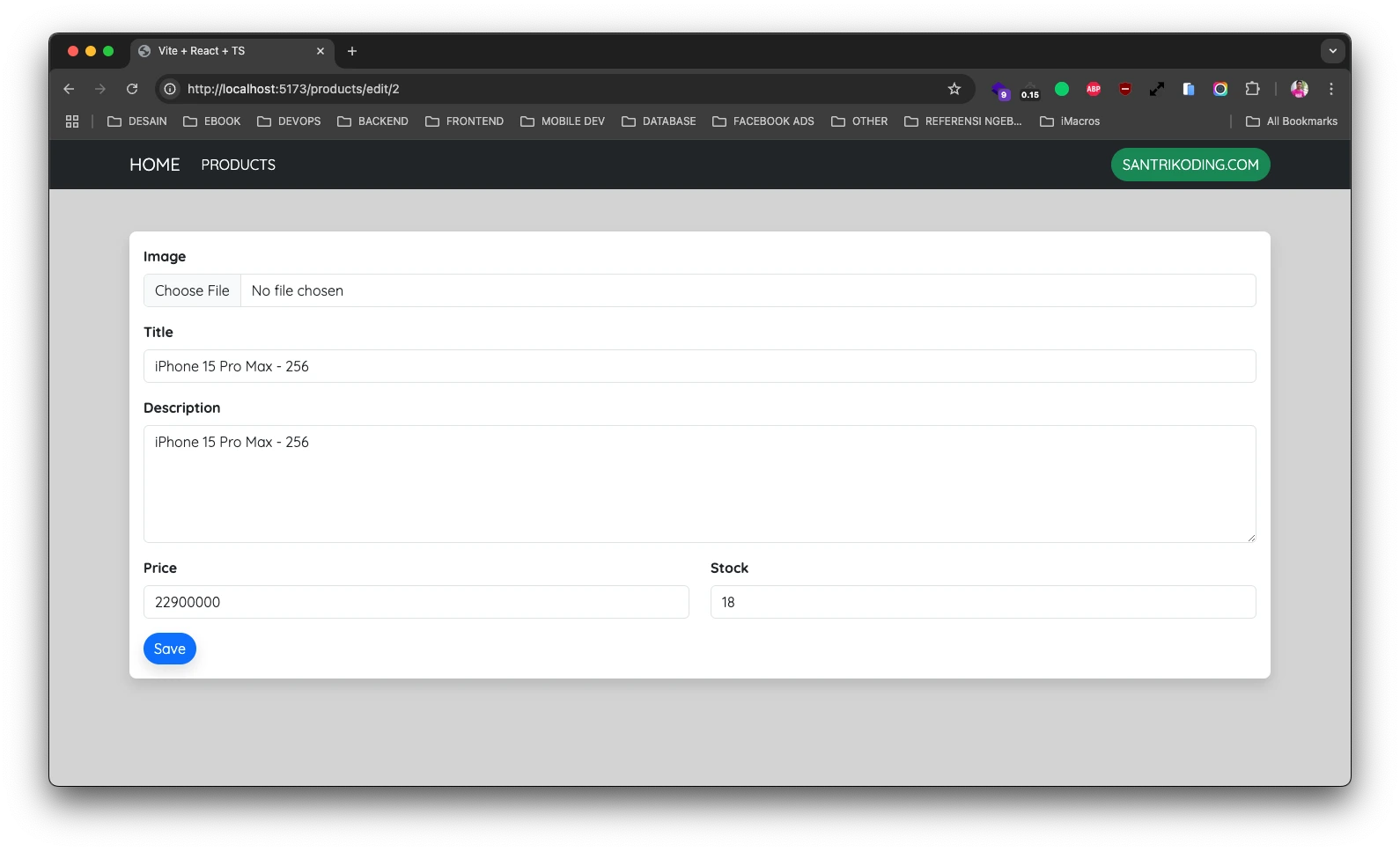Image resolution: width=1400 pixels, height=851 pixels.
Task: Click Choose File for the image
Action: 192,290
